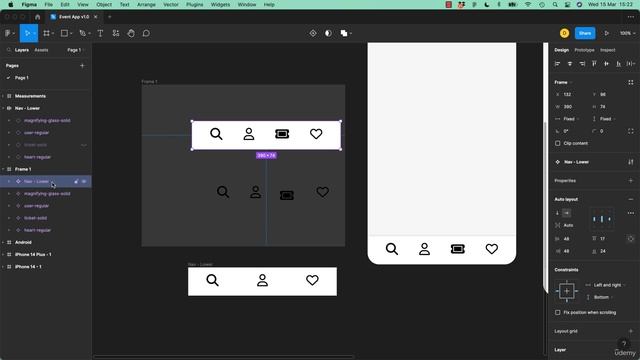Click the Align vertical centers icon
The width and height of the screenshot is (640, 360).
(x=607, y=64)
